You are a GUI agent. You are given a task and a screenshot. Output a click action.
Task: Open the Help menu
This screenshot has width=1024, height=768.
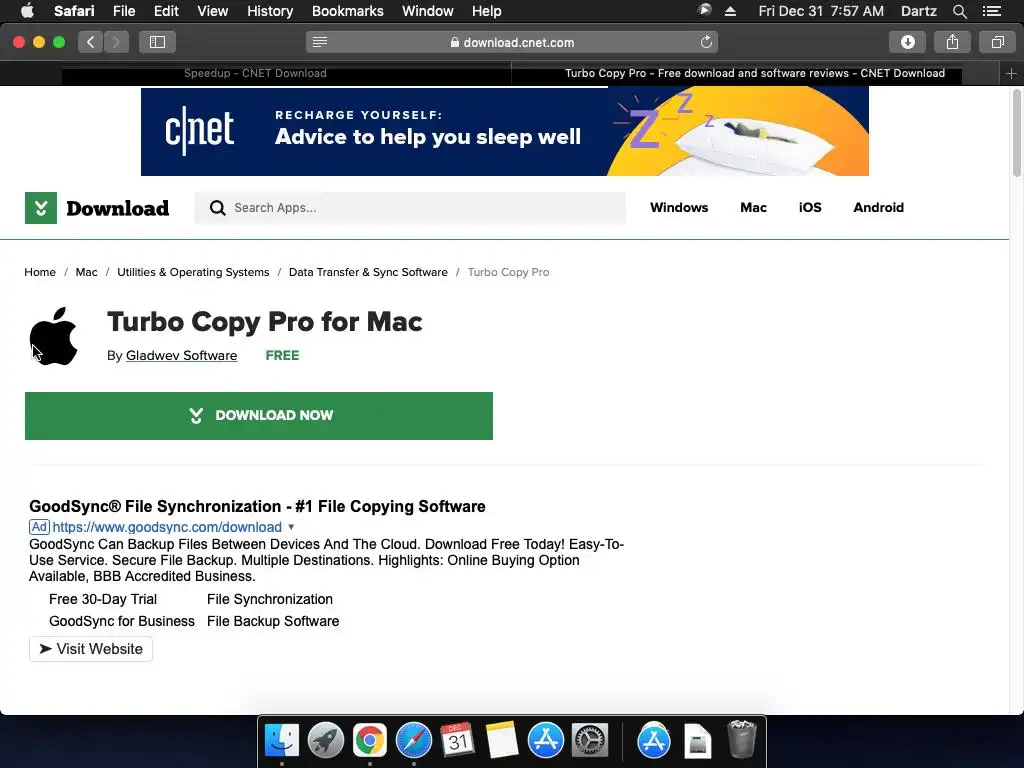pyautogui.click(x=487, y=11)
